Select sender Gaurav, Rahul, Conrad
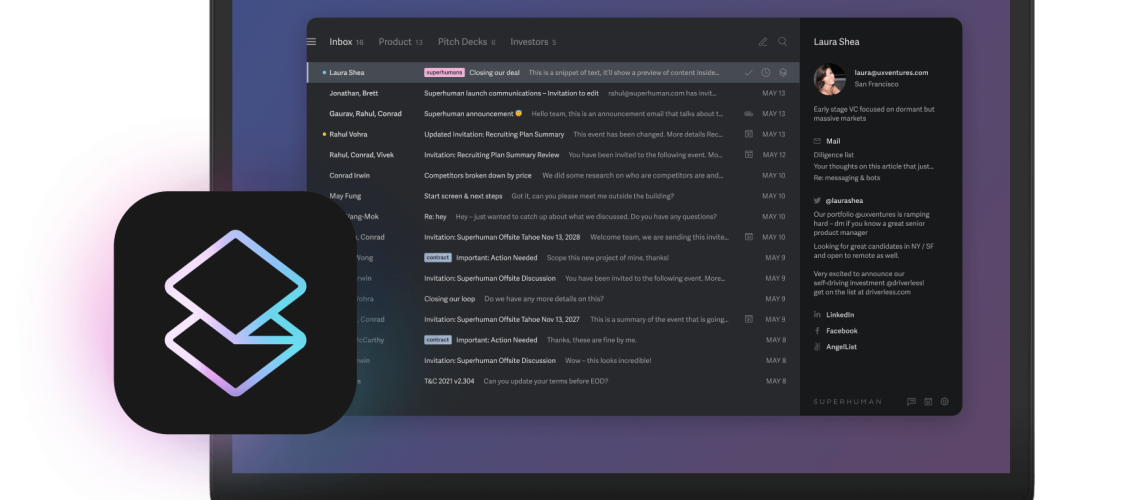Viewport: 1140px width, 500px height. [365, 114]
